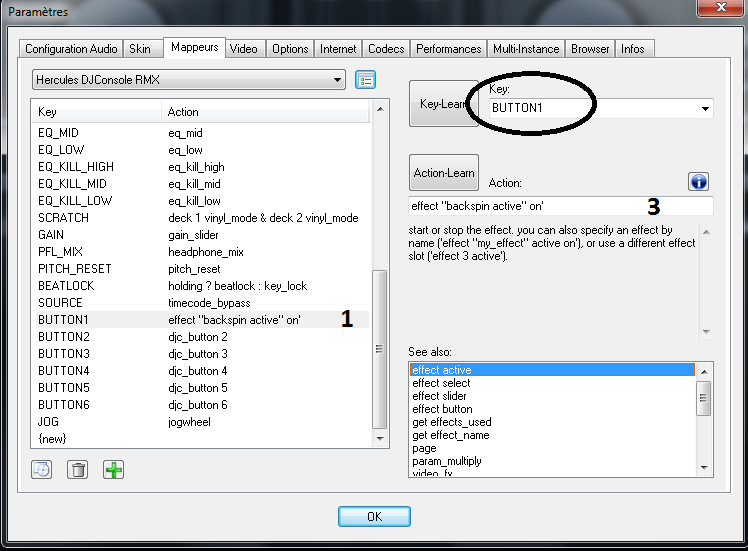Click the list icon beside the device dropdown
The image size is (748, 551).
365,79
